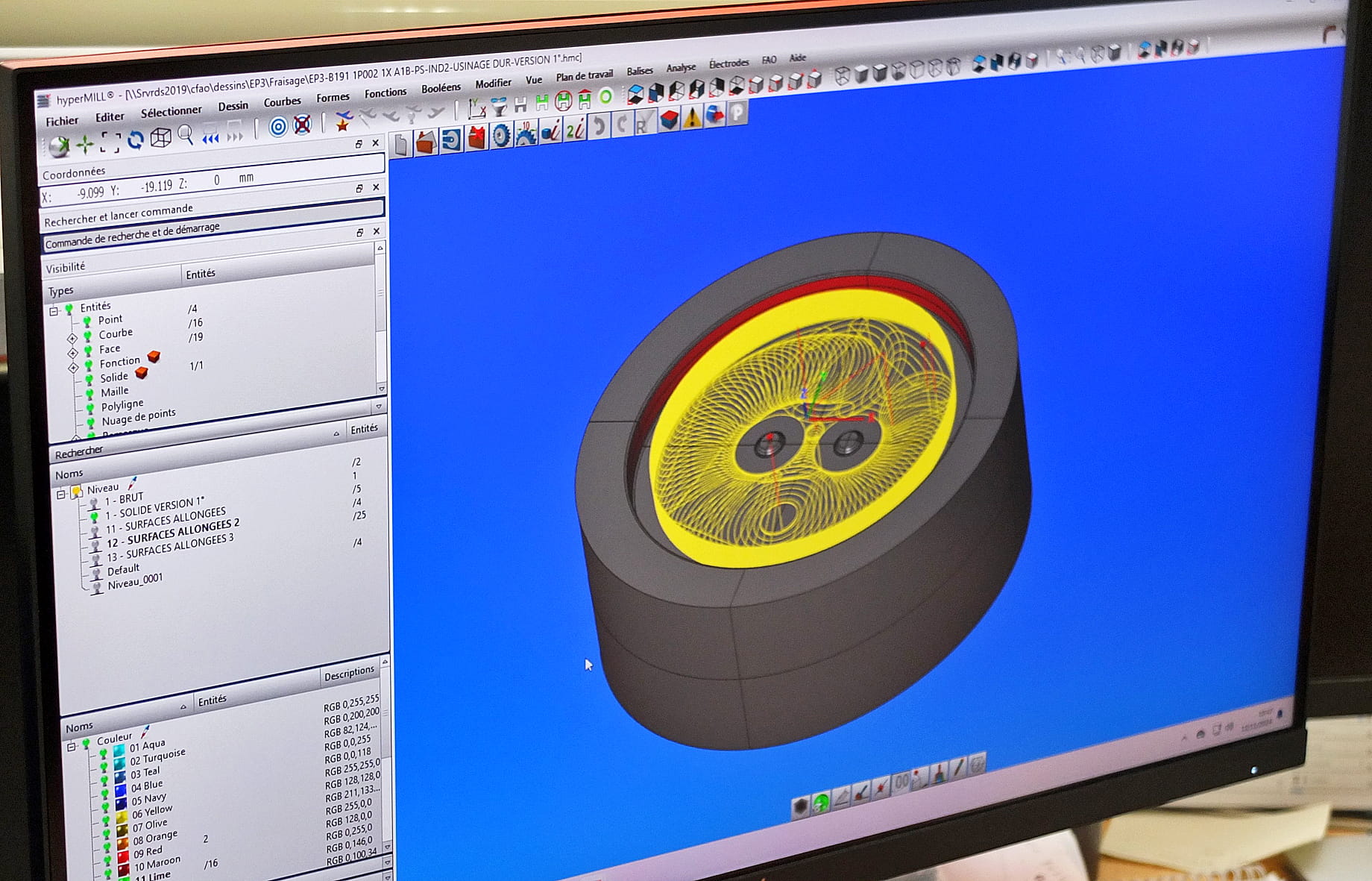This screenshot has height=881, width=1372.
Task: Click the dark hexagon icon in bottom toolbar
Action: coord(800,806)
